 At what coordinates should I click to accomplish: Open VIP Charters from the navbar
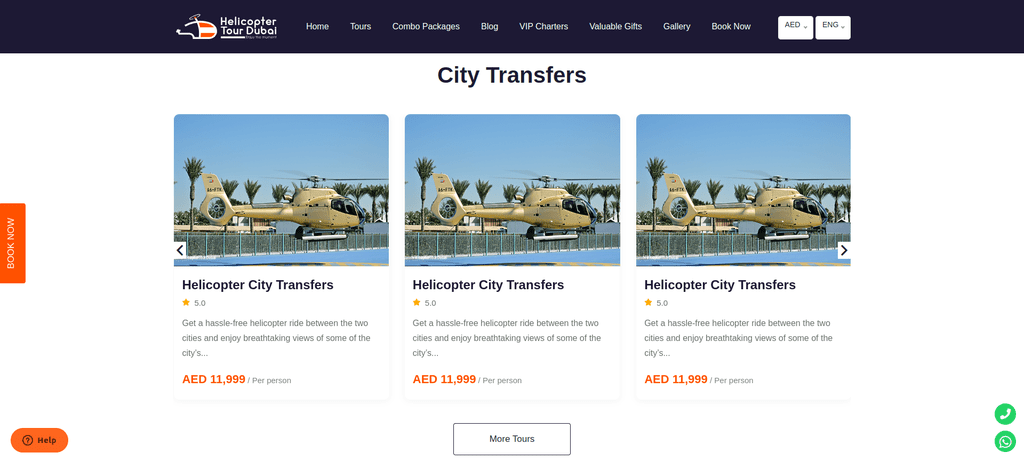click(x=543, y=27)
